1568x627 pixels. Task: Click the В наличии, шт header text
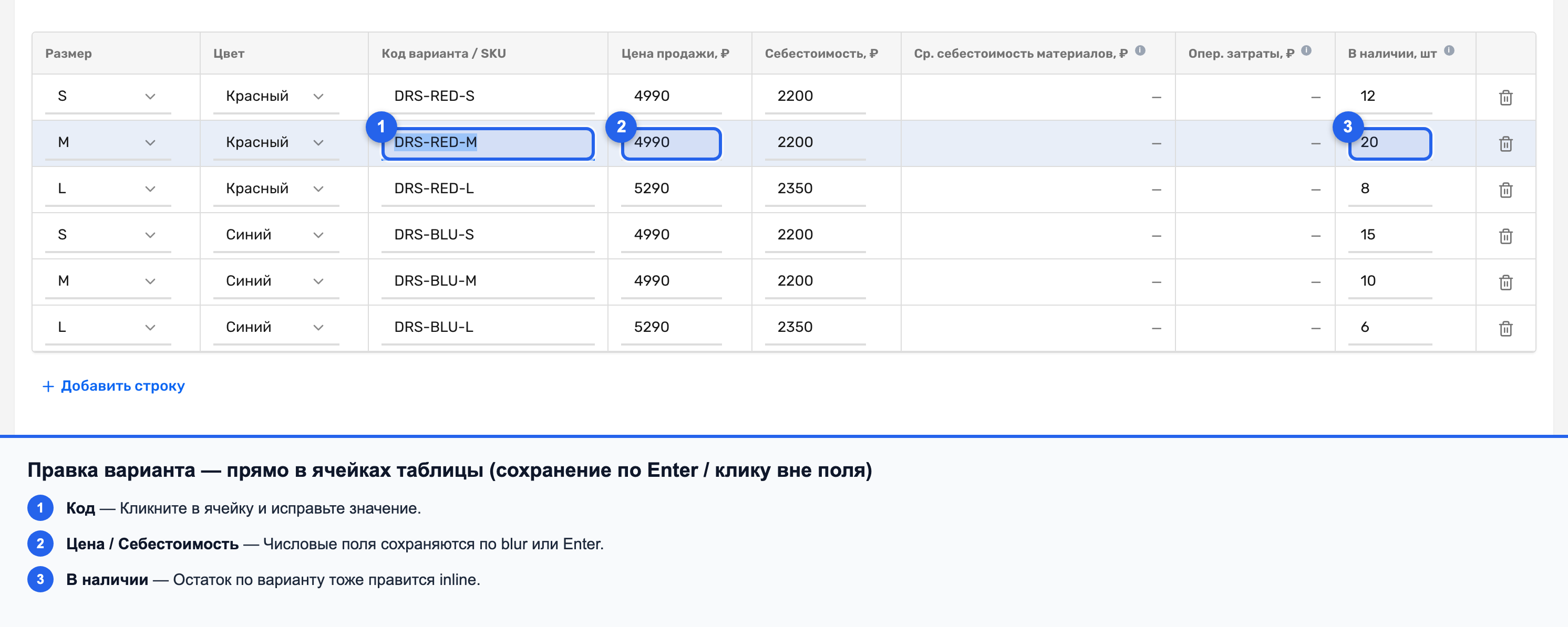(1392, 54)
